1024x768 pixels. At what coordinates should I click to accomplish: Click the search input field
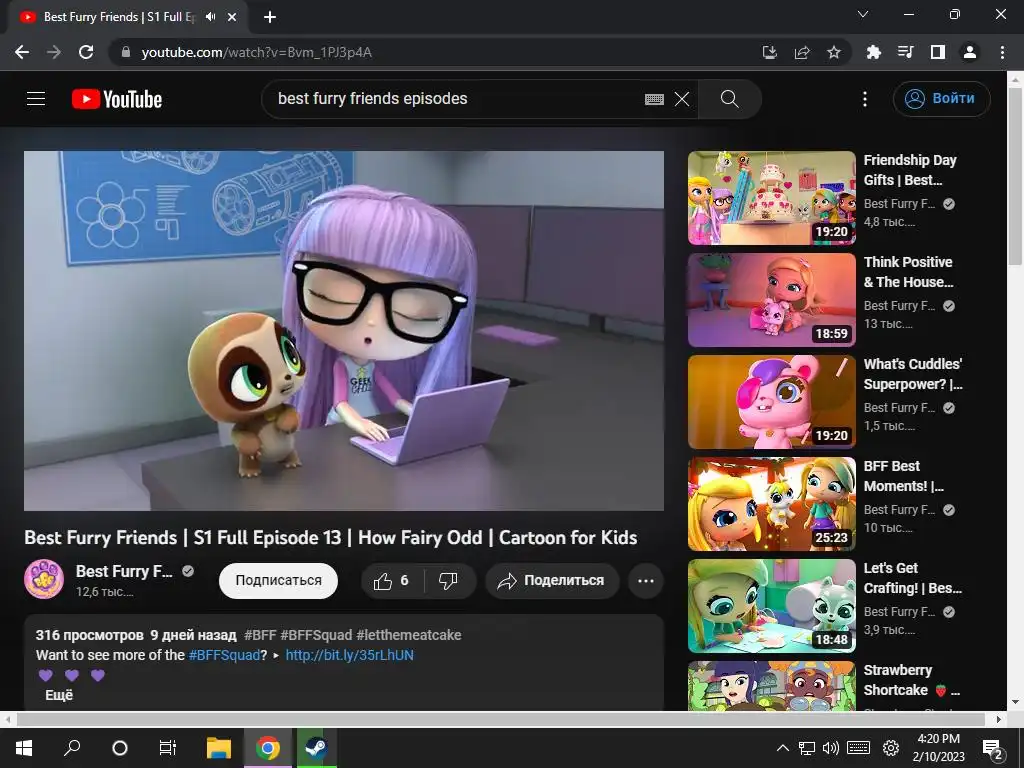pyautogui.click(x=457, y=99)
